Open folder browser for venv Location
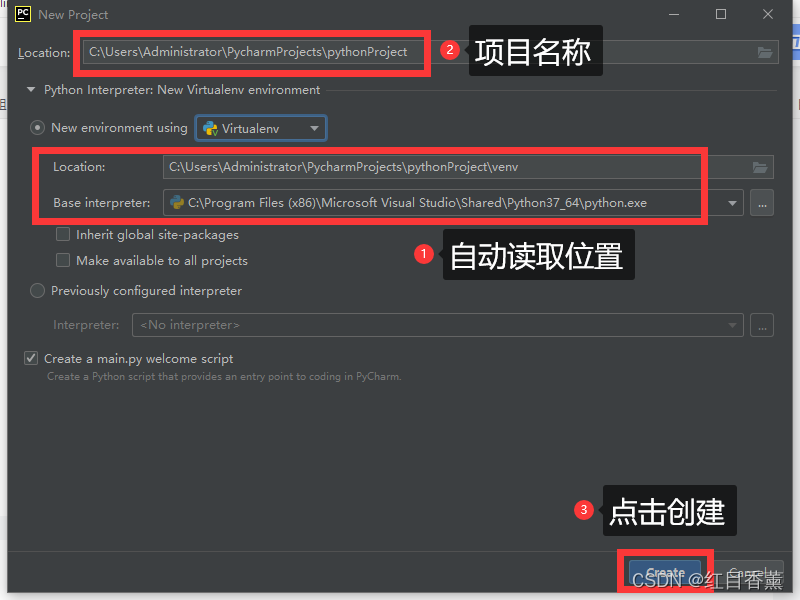This screenshot has width=800, height=600. click(x=760, y=167)
